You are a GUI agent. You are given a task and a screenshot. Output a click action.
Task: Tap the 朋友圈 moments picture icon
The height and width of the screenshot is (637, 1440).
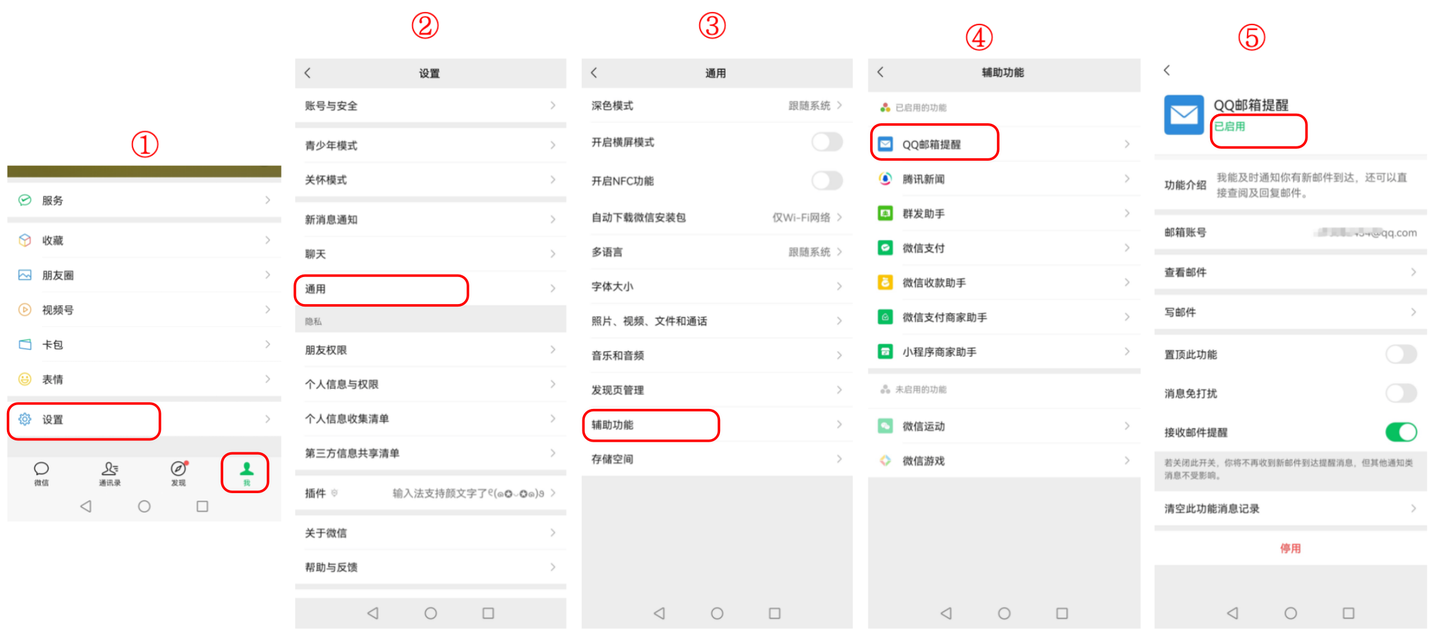click(x=25, y=275)
